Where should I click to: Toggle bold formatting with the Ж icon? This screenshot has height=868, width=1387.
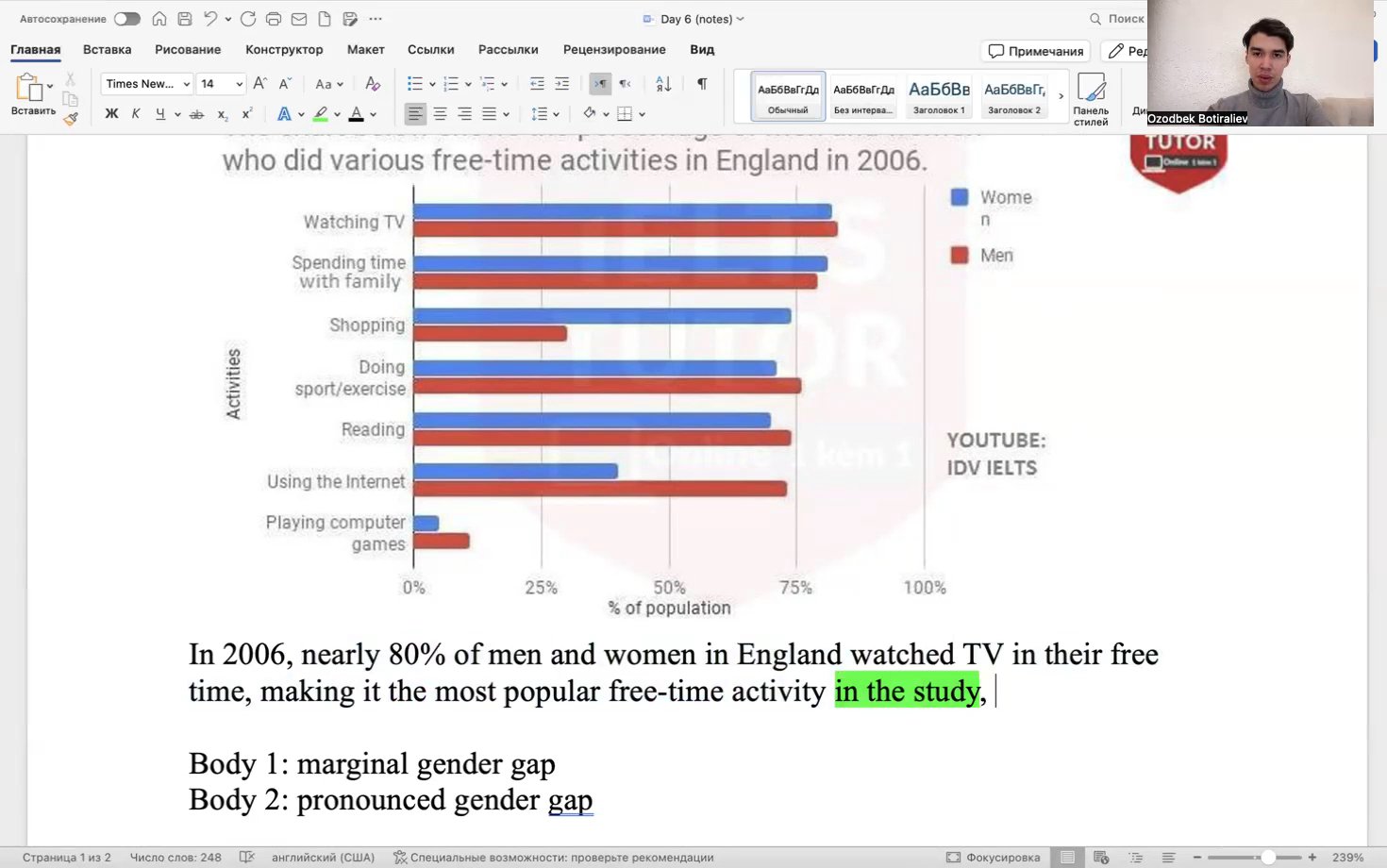(110, 113)
